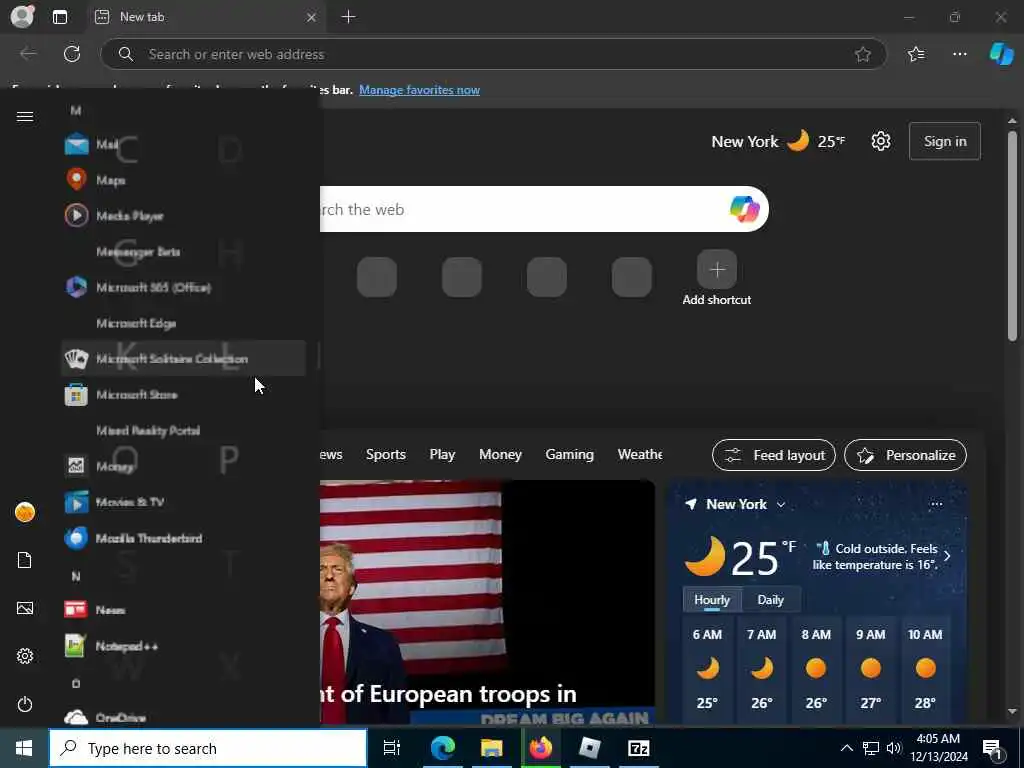Click the Power button in Start sidebar

coord(25,704)
